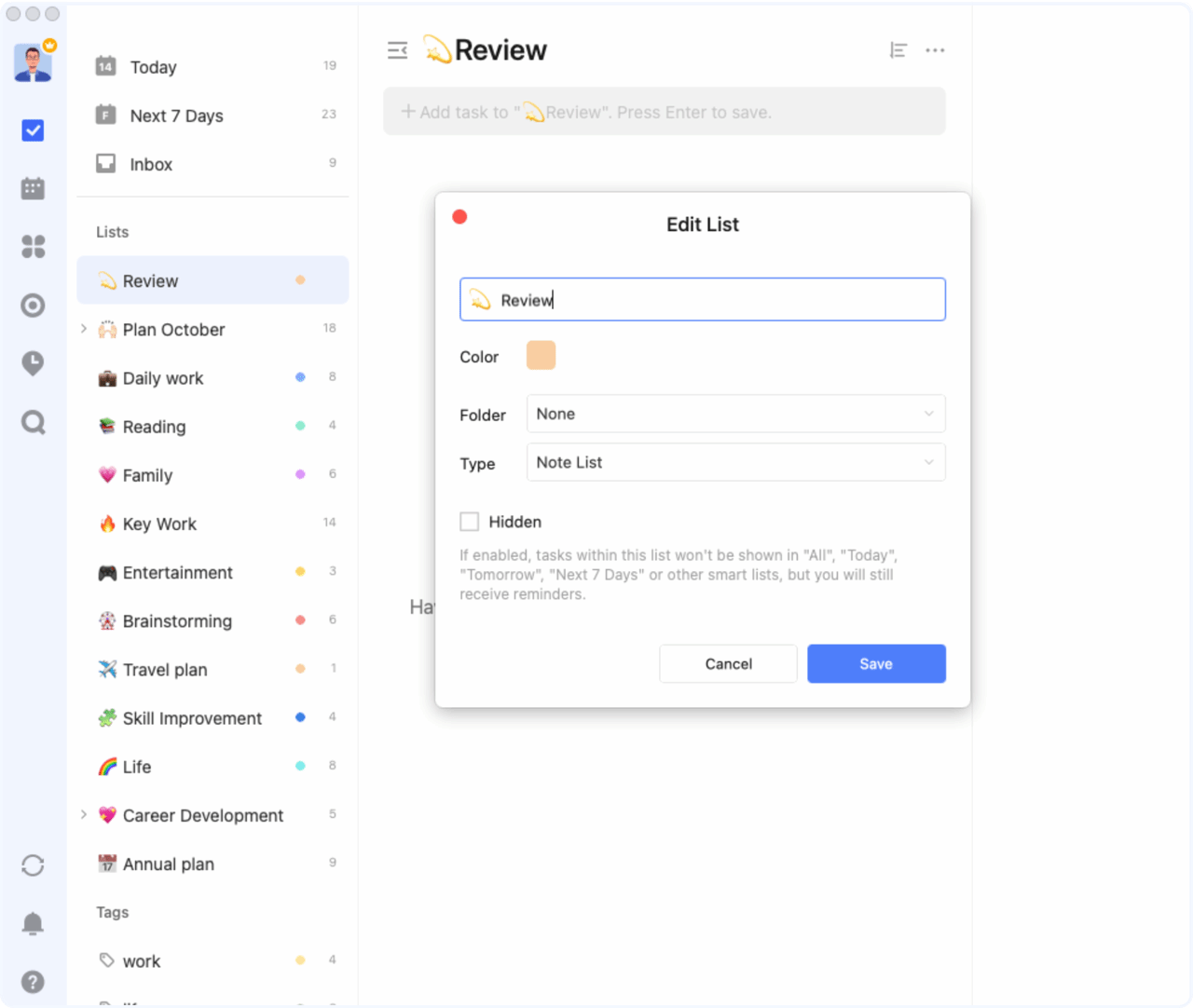The width and height of the screenshot is (1193, 1008).
Task: Expand the Plan October list folder
Action: pyautogui.click(x=84, y=329)
